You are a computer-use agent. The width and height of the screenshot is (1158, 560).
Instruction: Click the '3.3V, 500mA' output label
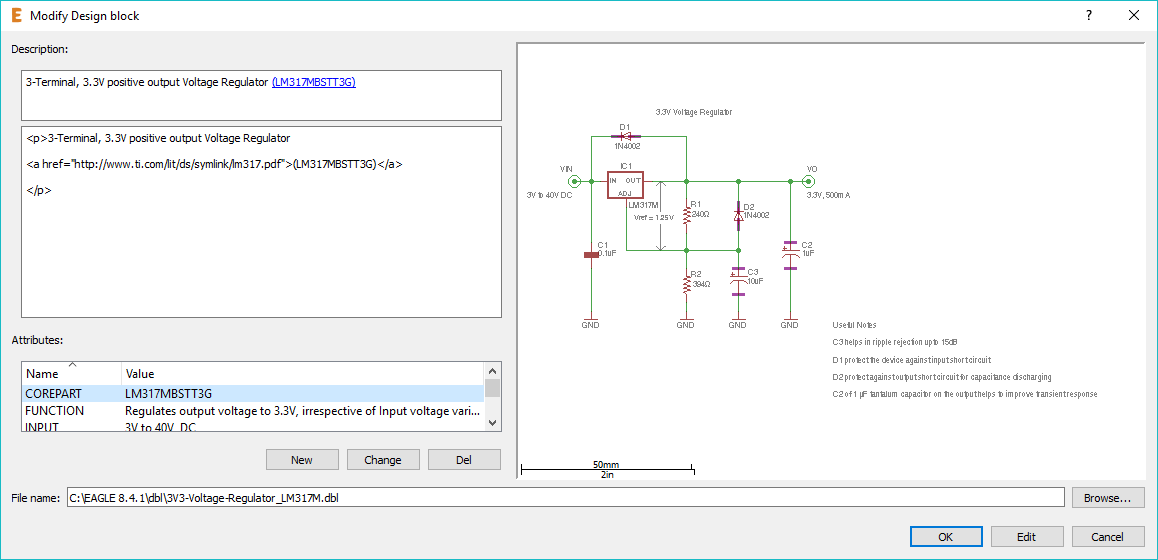(x=828, y=195)
